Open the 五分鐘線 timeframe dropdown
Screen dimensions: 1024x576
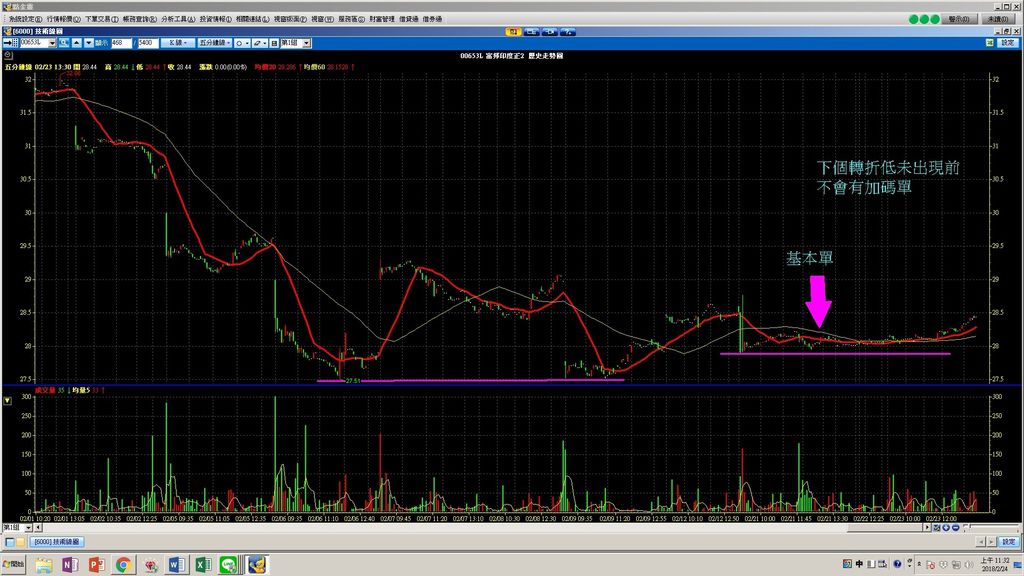click(215, 42)
